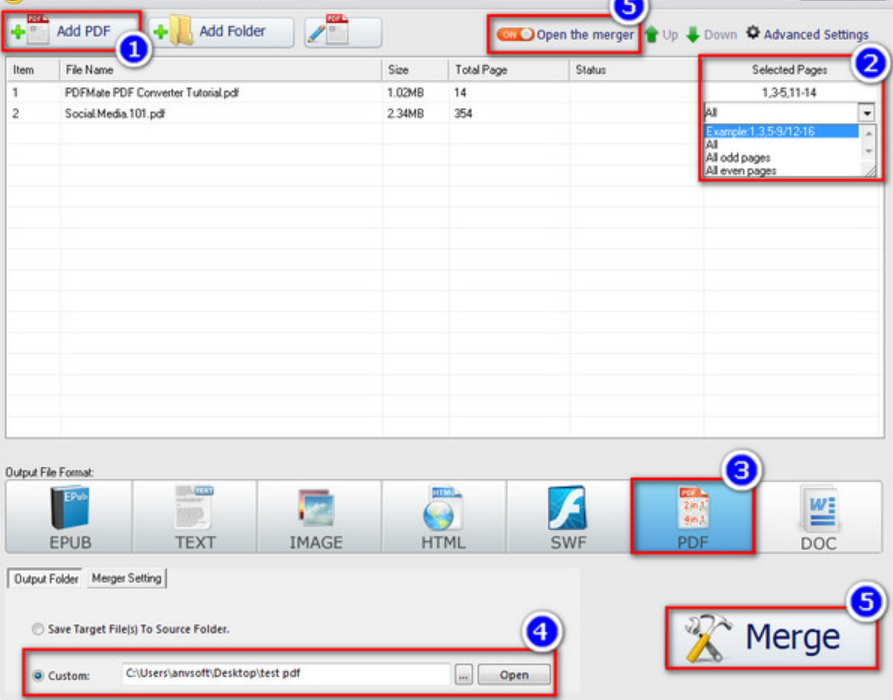The image size is (893, 700).
Task: Click the Size column header
Action: [x=415, y=70]
